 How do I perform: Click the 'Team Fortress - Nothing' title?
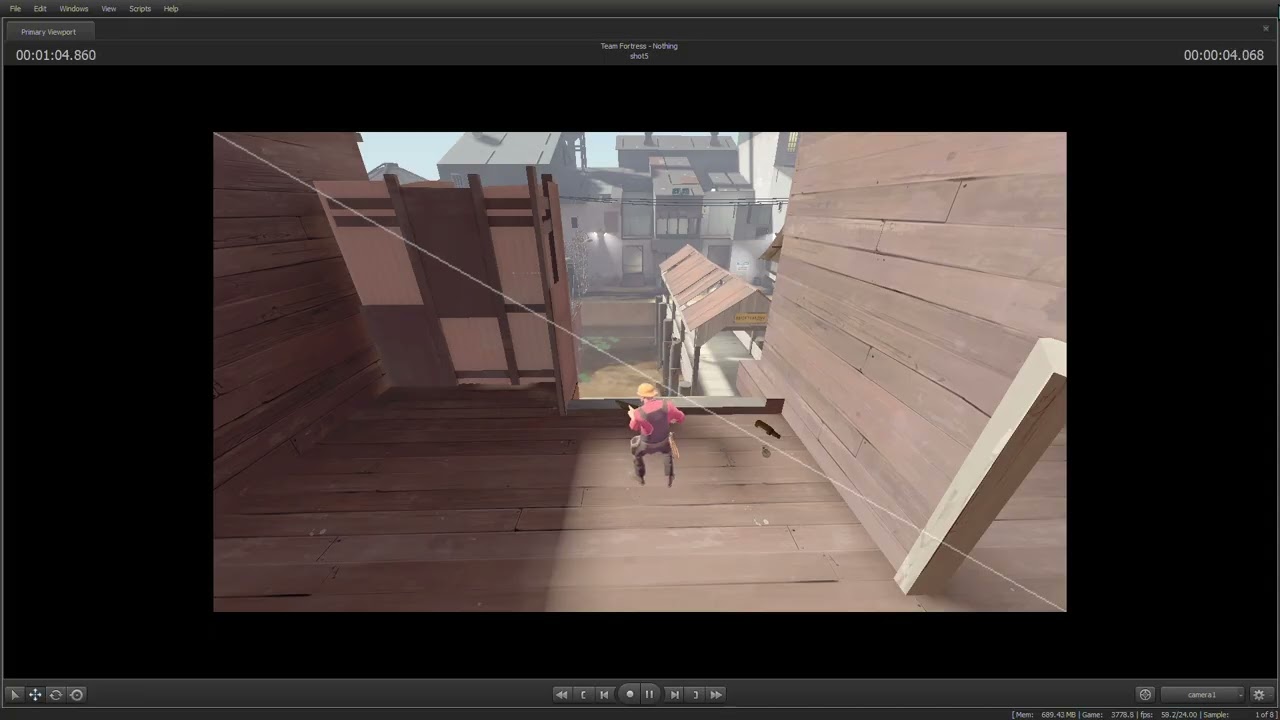(639, 46)
